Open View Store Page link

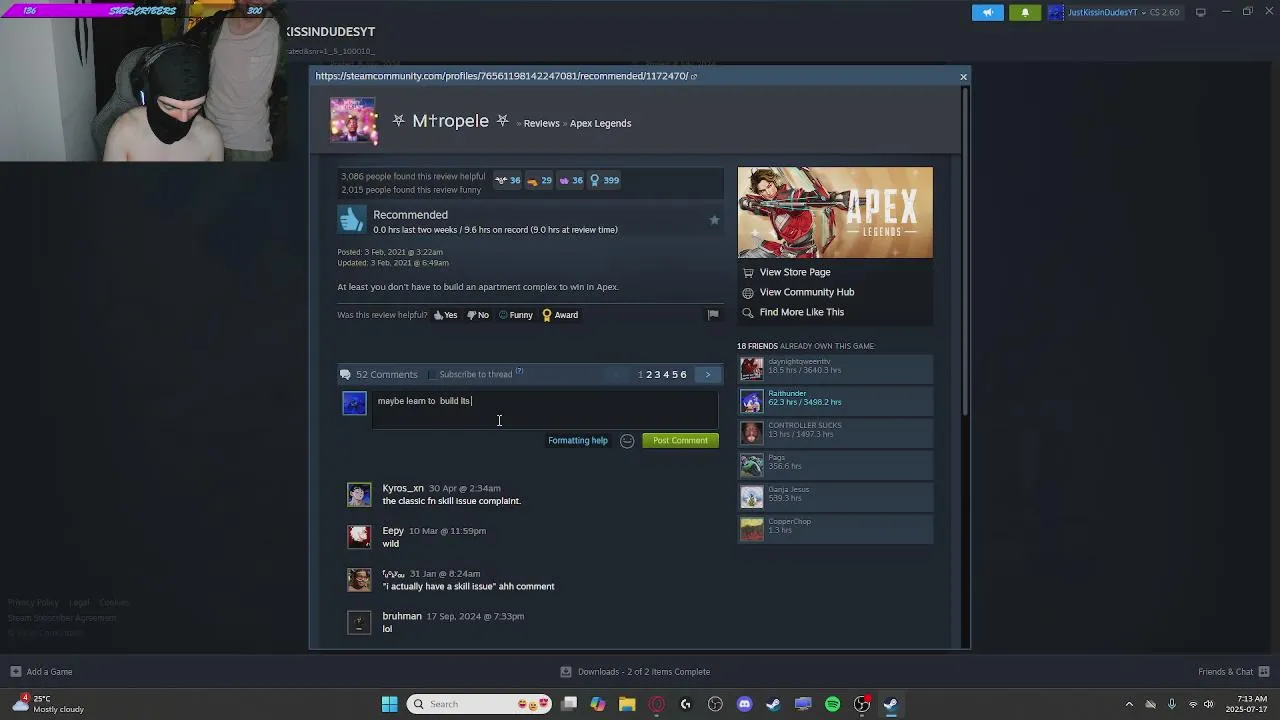(794, 272)
